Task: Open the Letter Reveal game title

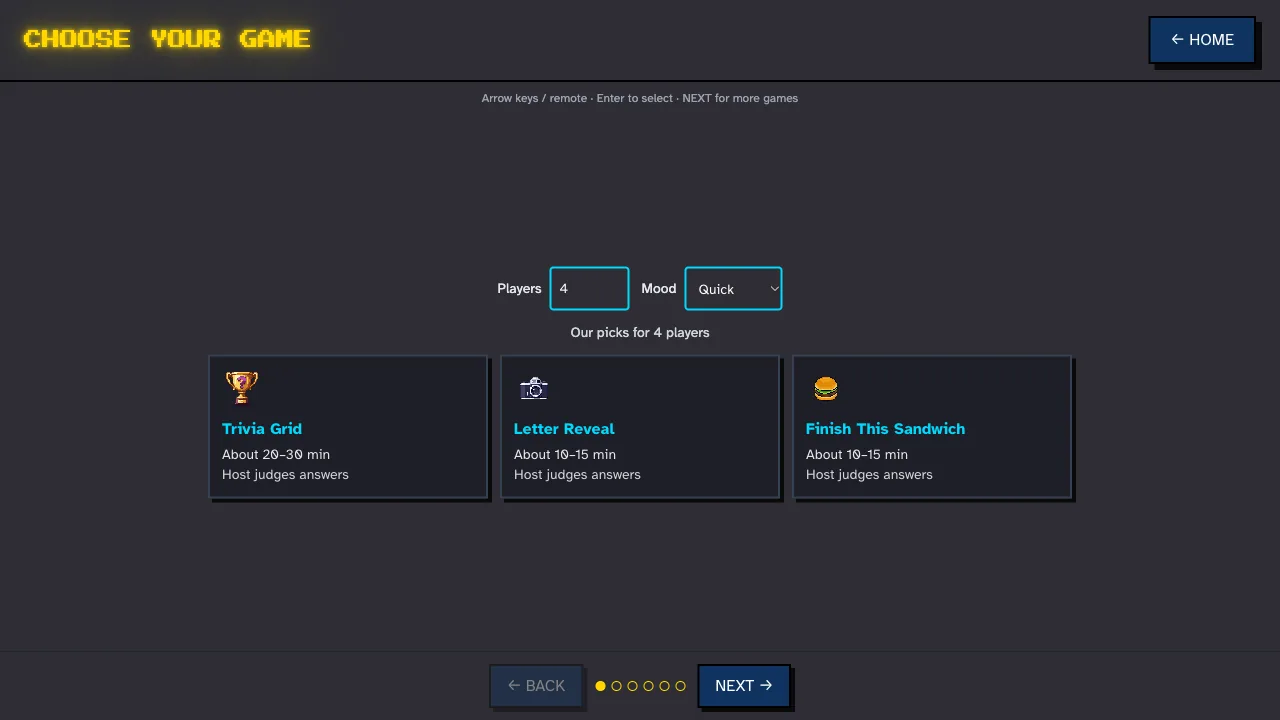Action: click(x=564, y=428)
